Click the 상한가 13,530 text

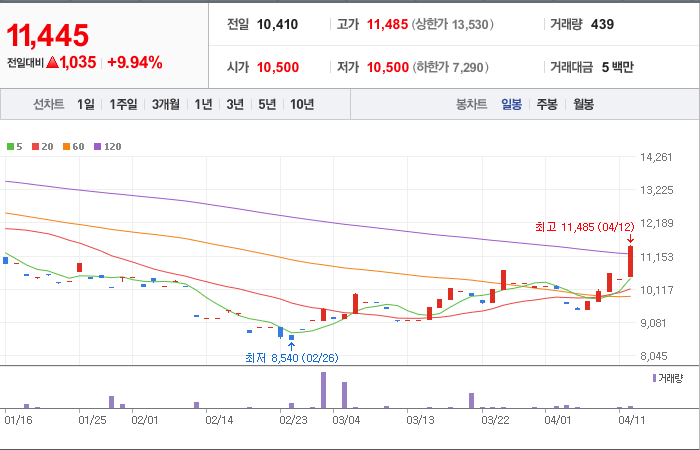coord(452,25)
